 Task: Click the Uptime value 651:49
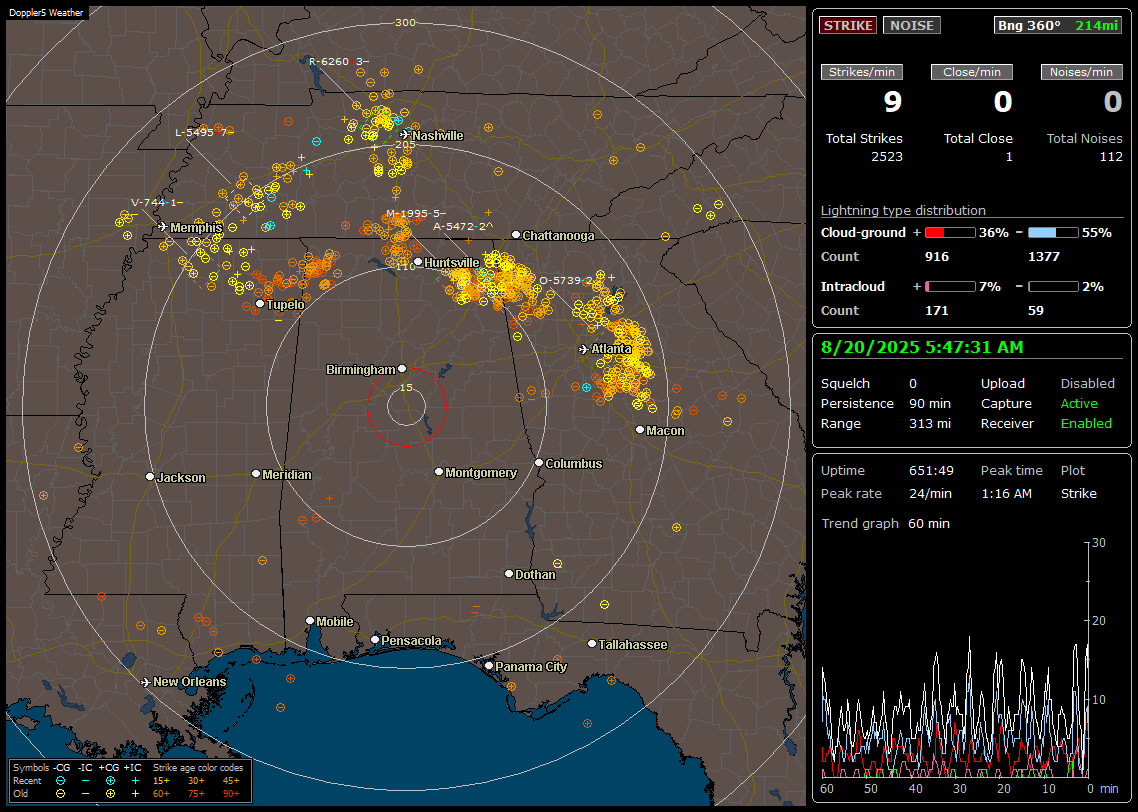coord(931,470)
